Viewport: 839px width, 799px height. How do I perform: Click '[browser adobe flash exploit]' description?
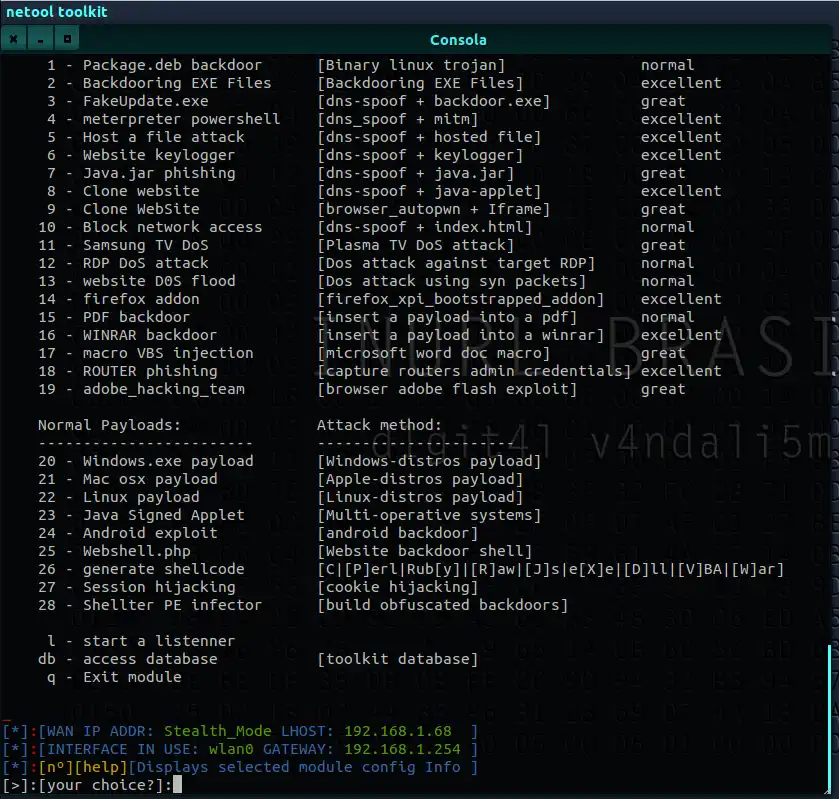(447, 390)
